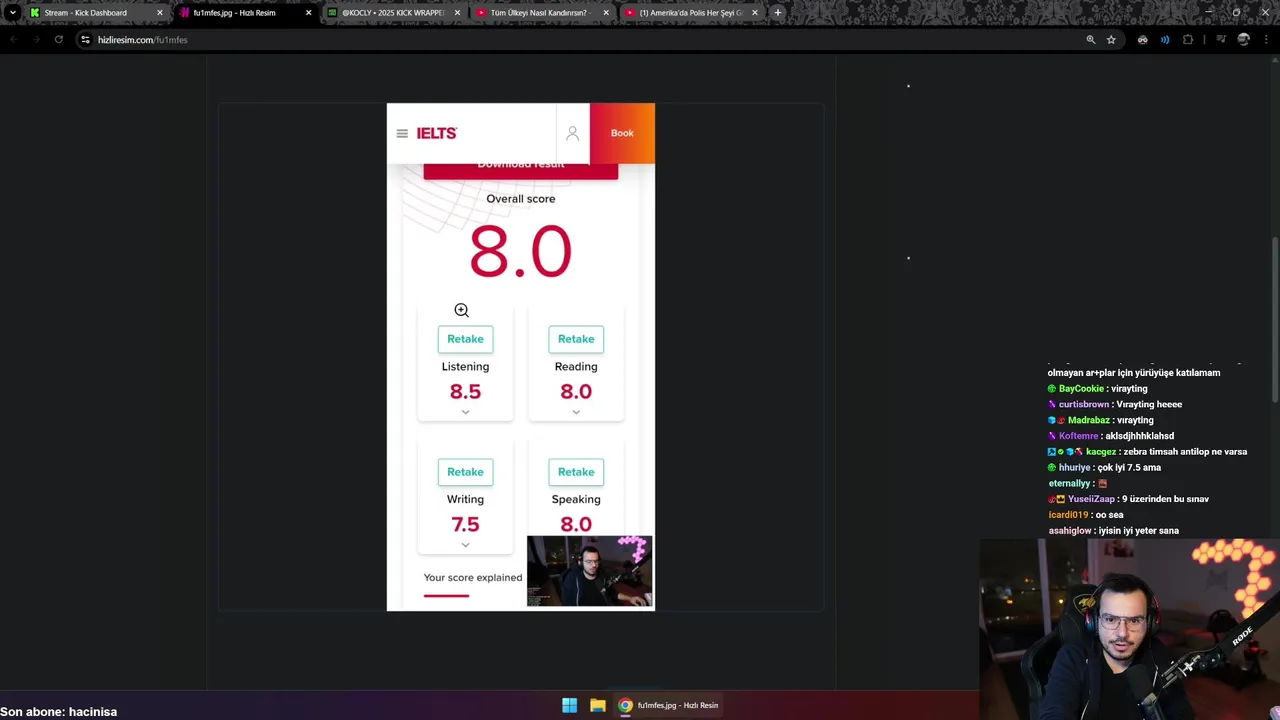Screen dimensions: 1280x720
Task: Click chat username kacgez
Action: coord(1101,452)
